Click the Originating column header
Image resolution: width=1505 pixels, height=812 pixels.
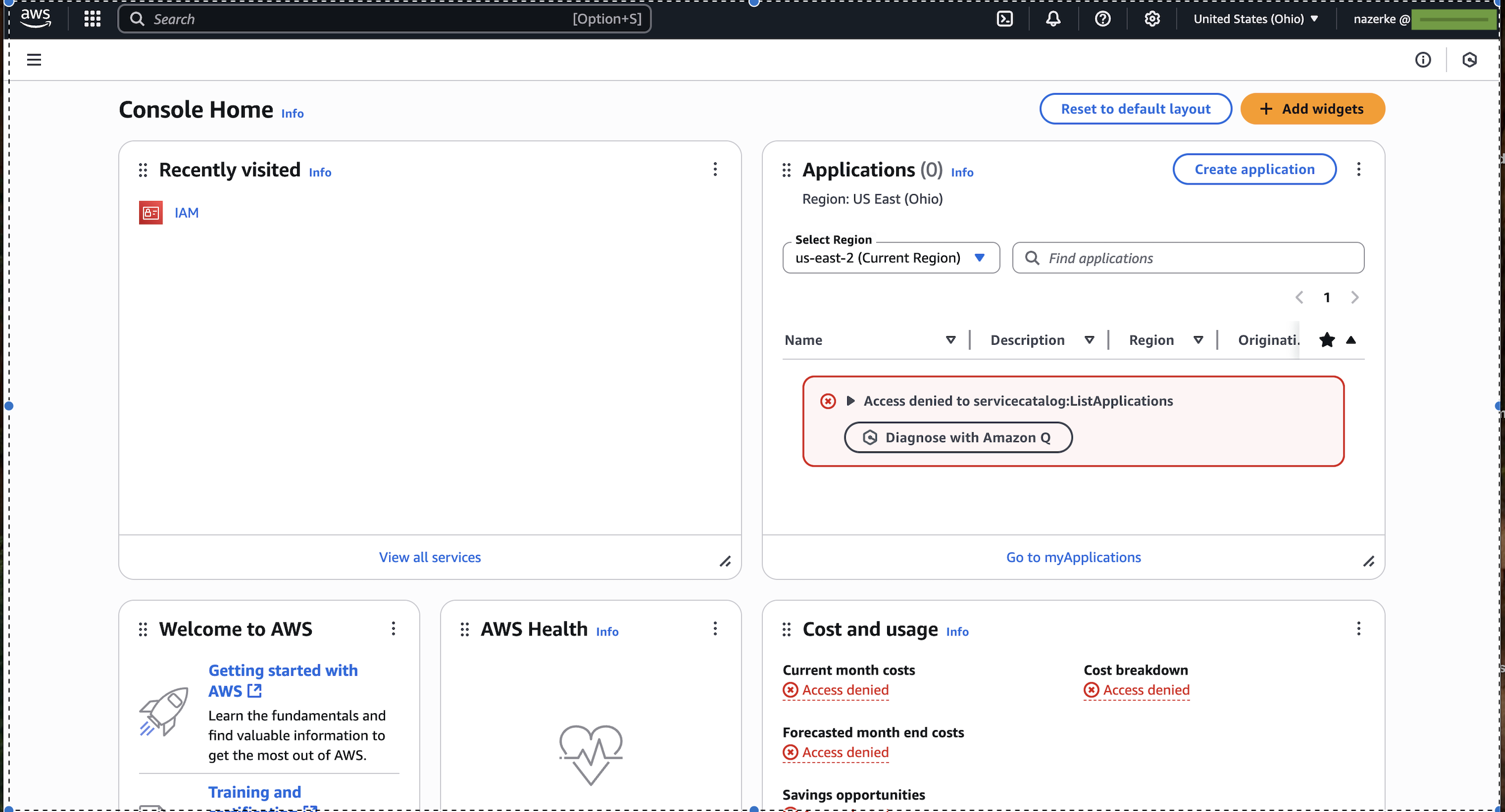click(x=1268, y=340)
